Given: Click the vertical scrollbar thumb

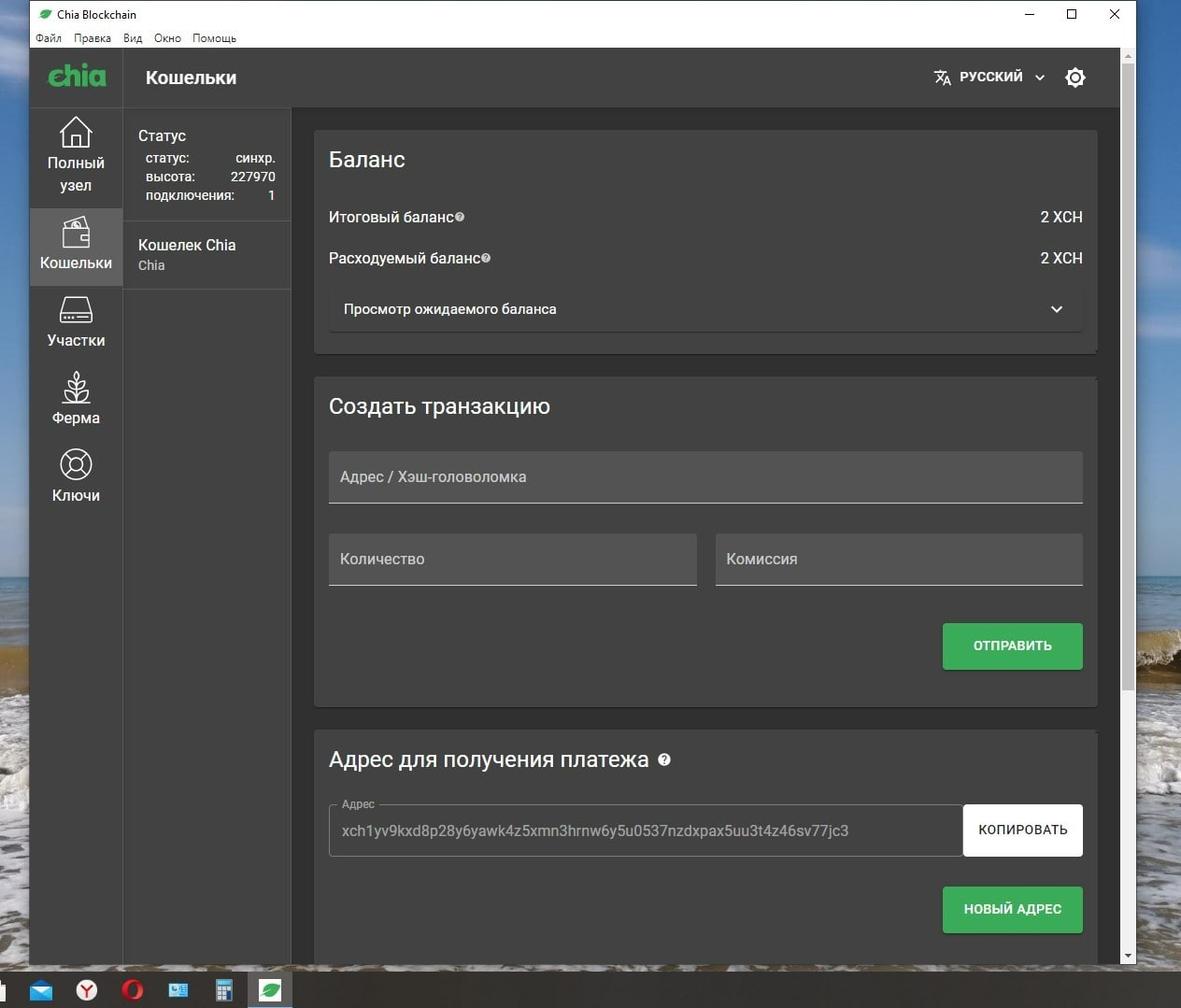Looking at the screenshot, I should (1128, 377).
